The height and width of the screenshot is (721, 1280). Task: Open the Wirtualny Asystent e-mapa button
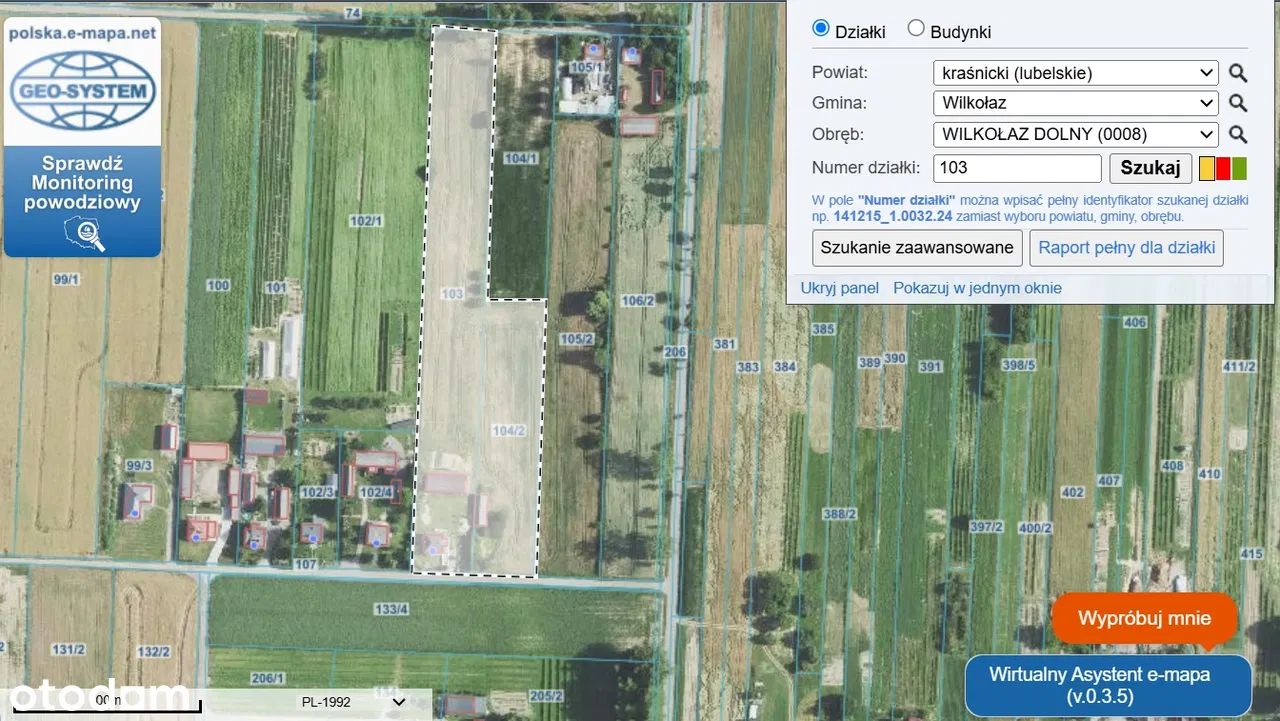point(1108,685)
